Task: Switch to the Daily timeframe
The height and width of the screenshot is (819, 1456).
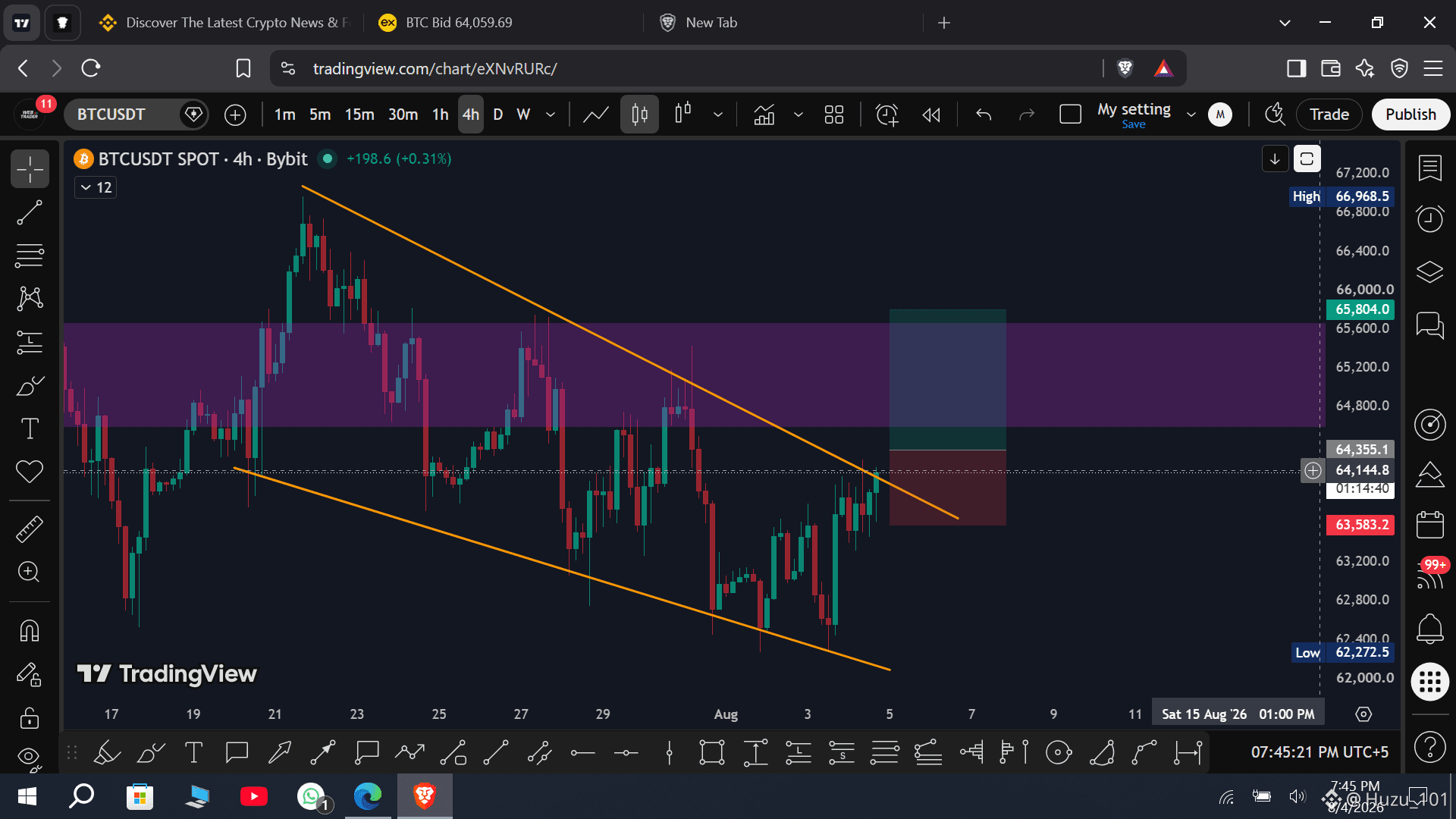Action: 497,115
